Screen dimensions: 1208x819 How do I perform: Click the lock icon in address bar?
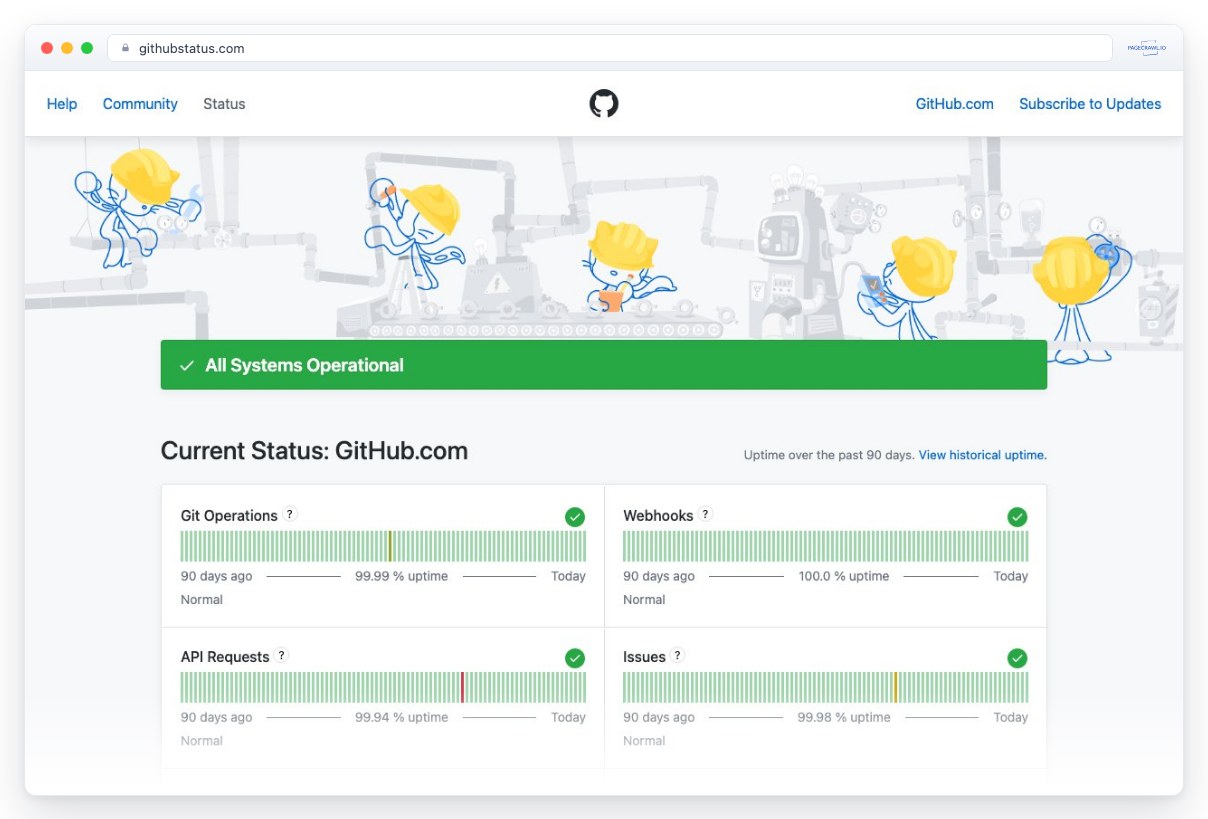[x=126, y=48]
